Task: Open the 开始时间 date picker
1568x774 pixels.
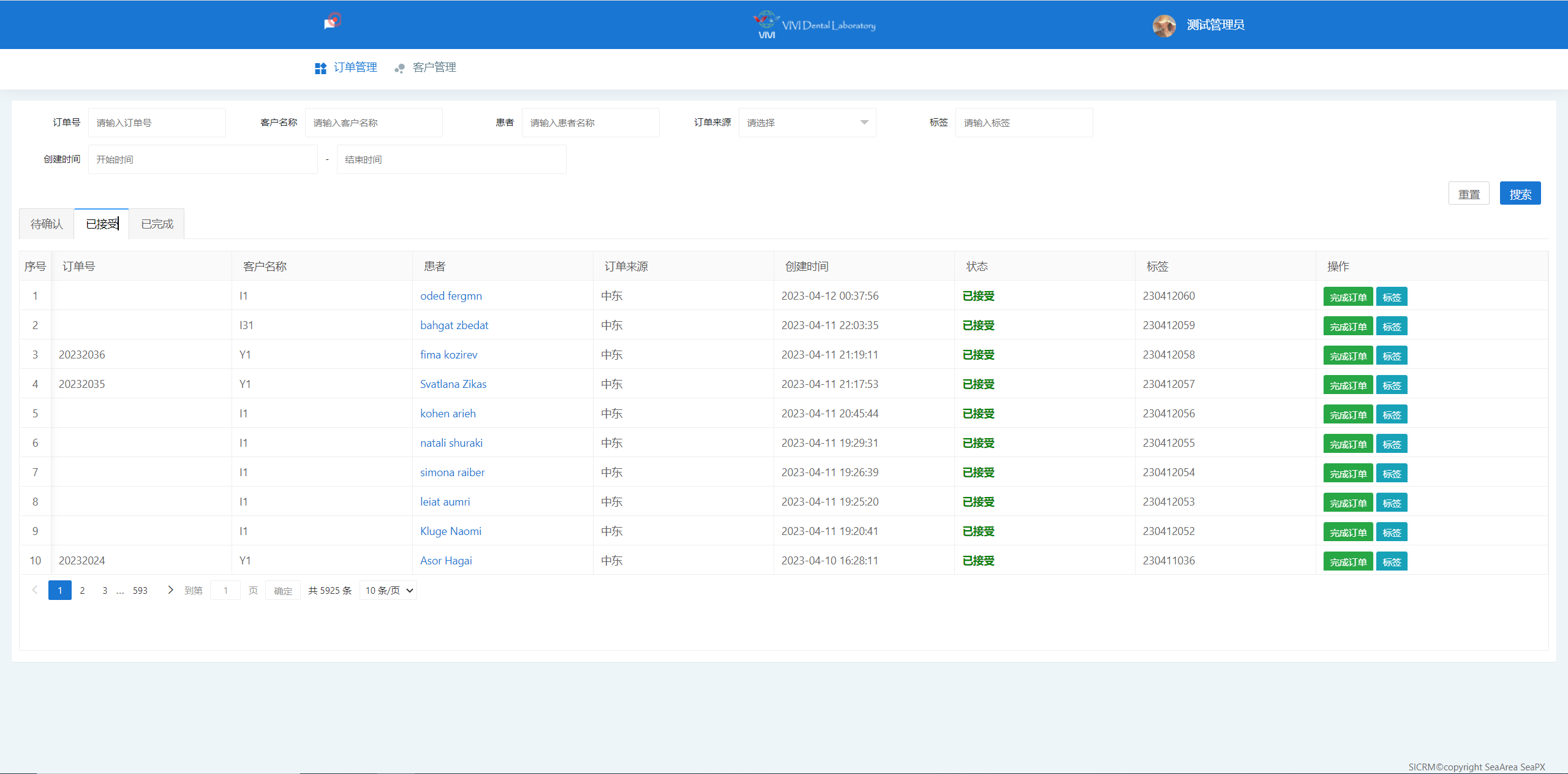Action: coord(203,159)
